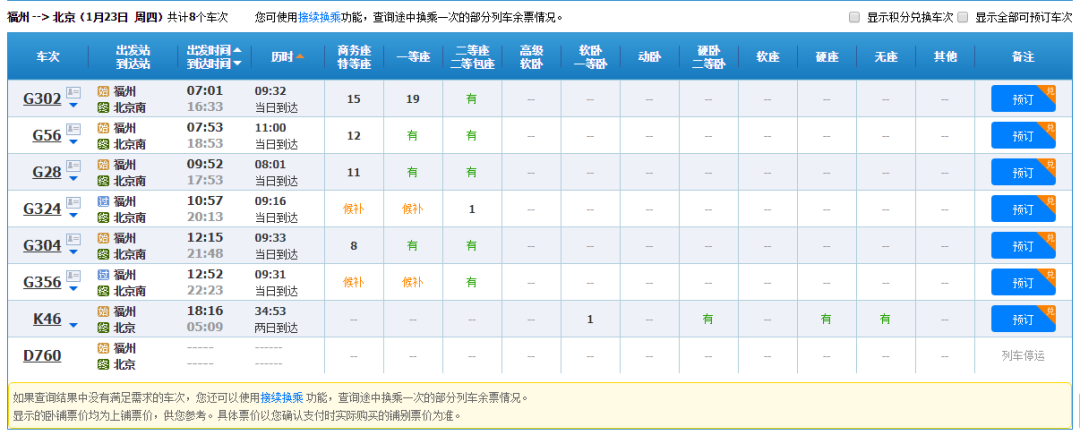Open train number link D760

[42, 355]
